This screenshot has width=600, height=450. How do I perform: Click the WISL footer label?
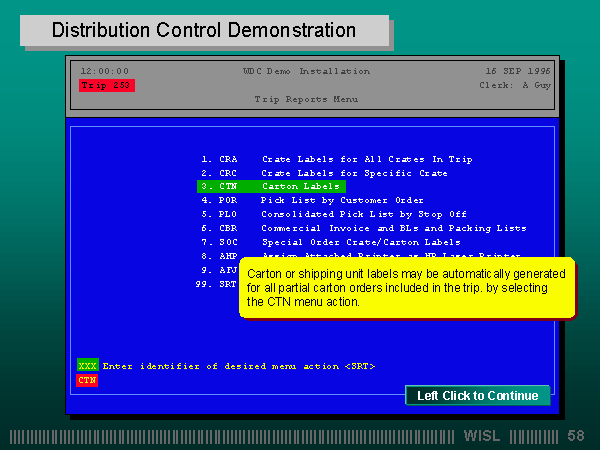[x=482, y=436]
